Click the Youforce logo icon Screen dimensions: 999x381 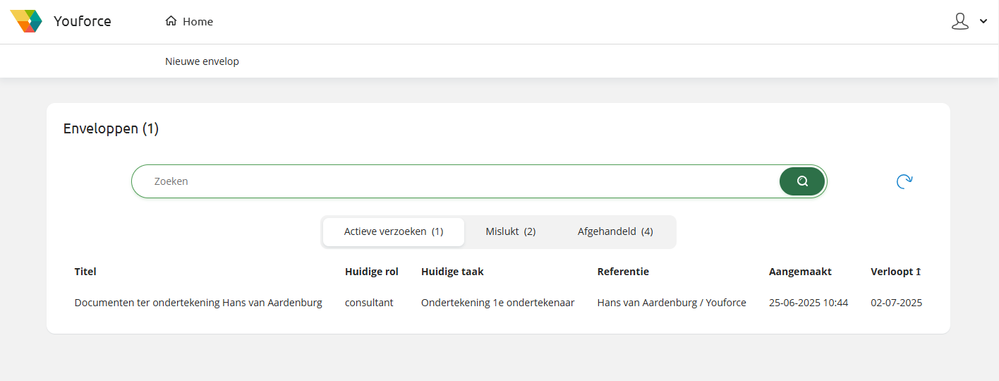(26, 21)
